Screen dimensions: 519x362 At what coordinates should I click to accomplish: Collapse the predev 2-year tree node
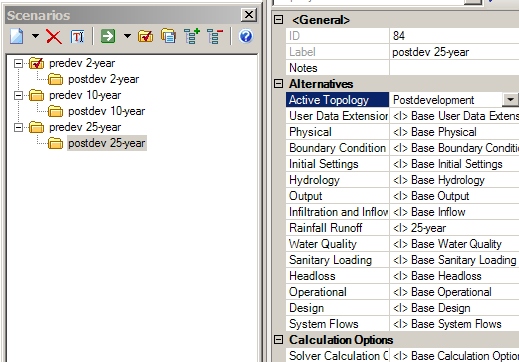(x=18, y=63)
